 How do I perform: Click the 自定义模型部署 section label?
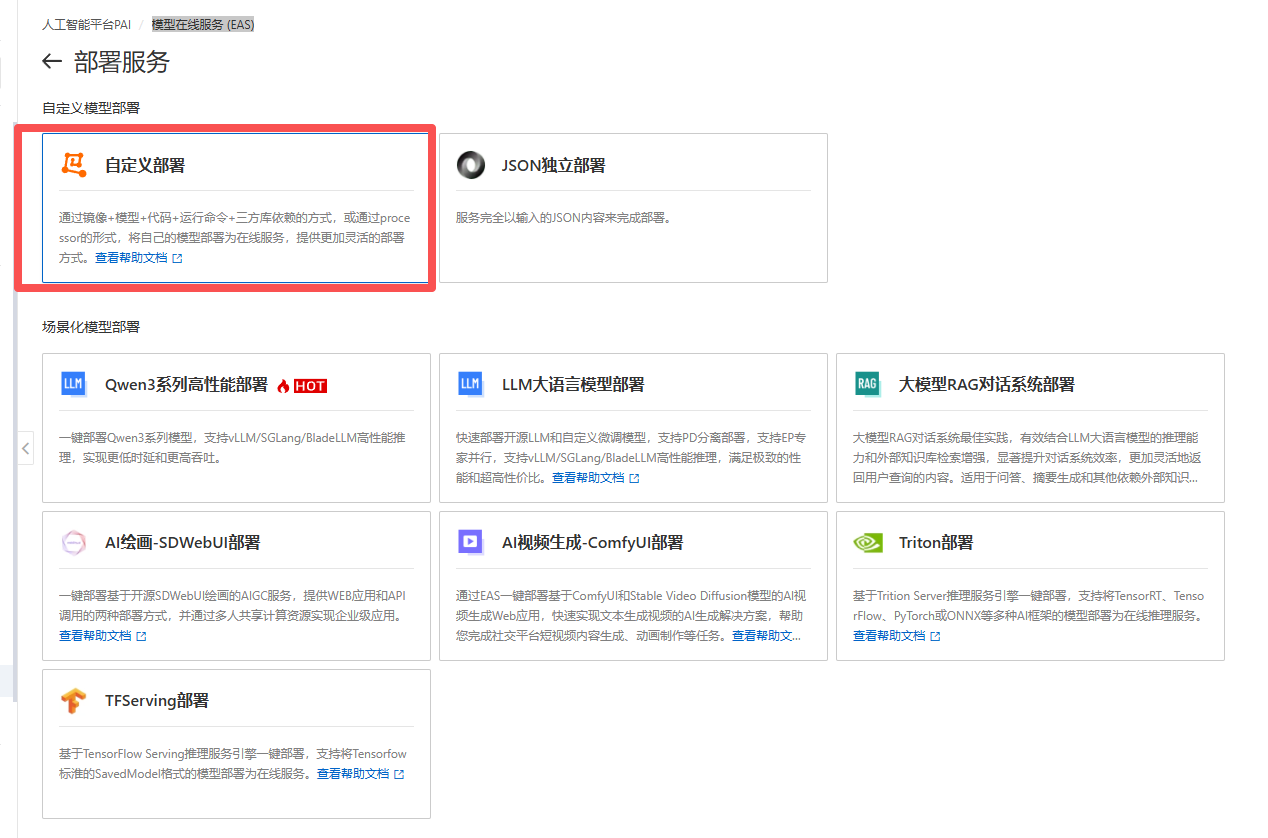click(x=91, y=108)
